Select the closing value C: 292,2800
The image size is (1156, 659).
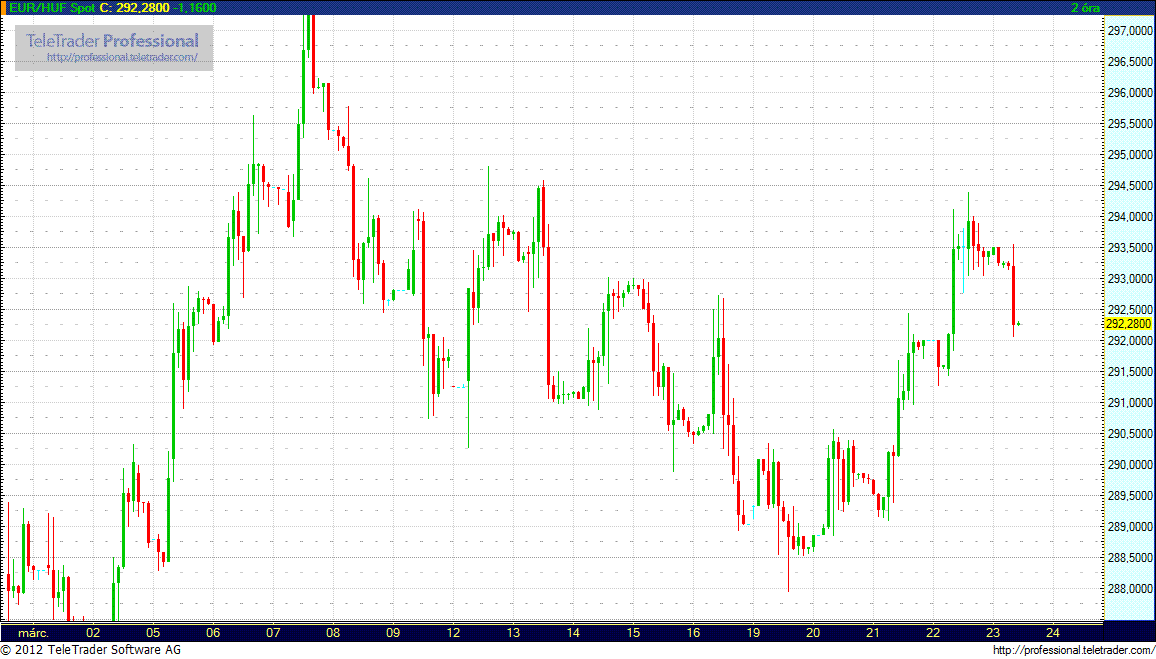pos(135,7)
